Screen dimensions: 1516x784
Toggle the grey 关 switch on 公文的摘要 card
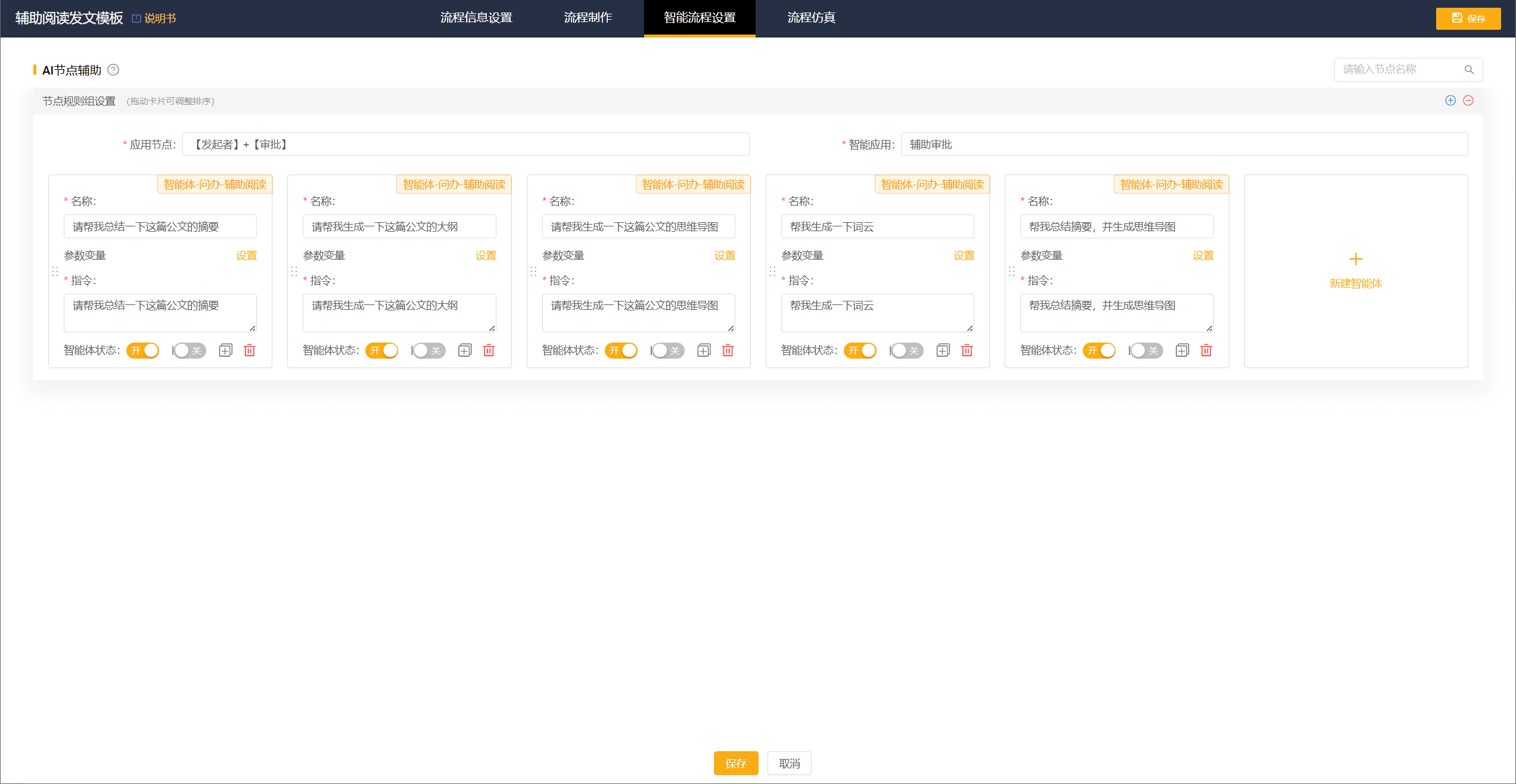[x=189, y=350]
